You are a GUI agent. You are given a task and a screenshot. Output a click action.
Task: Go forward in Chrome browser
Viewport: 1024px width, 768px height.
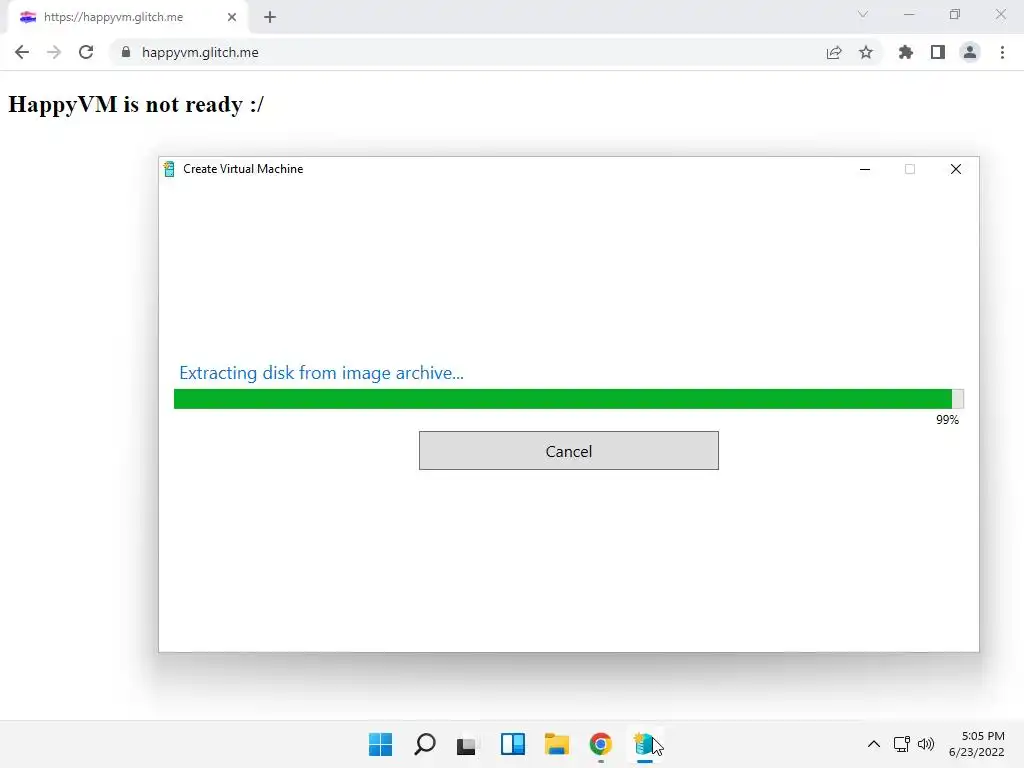coord(54,52)
